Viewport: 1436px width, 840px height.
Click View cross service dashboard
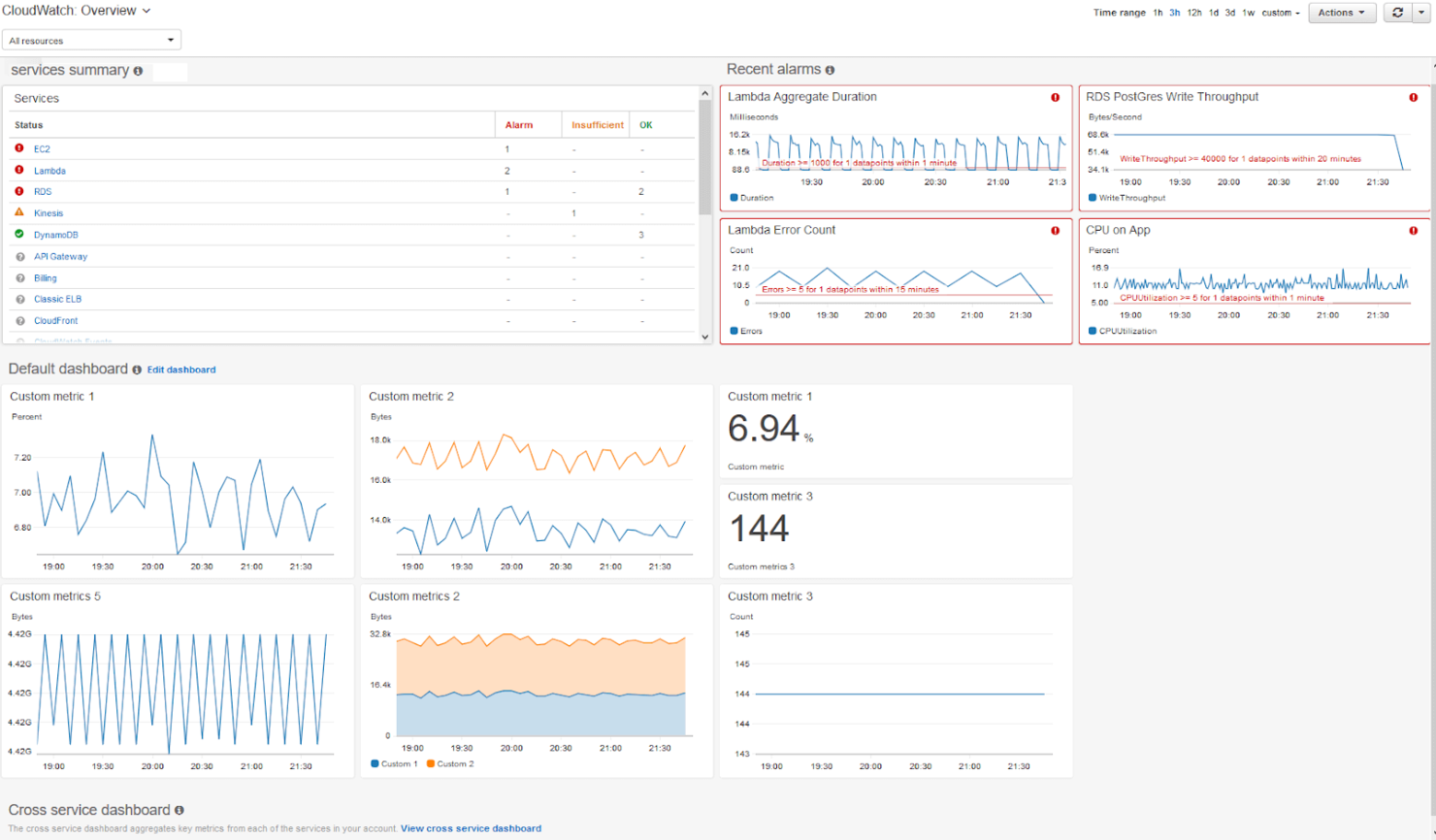[471, 827]
